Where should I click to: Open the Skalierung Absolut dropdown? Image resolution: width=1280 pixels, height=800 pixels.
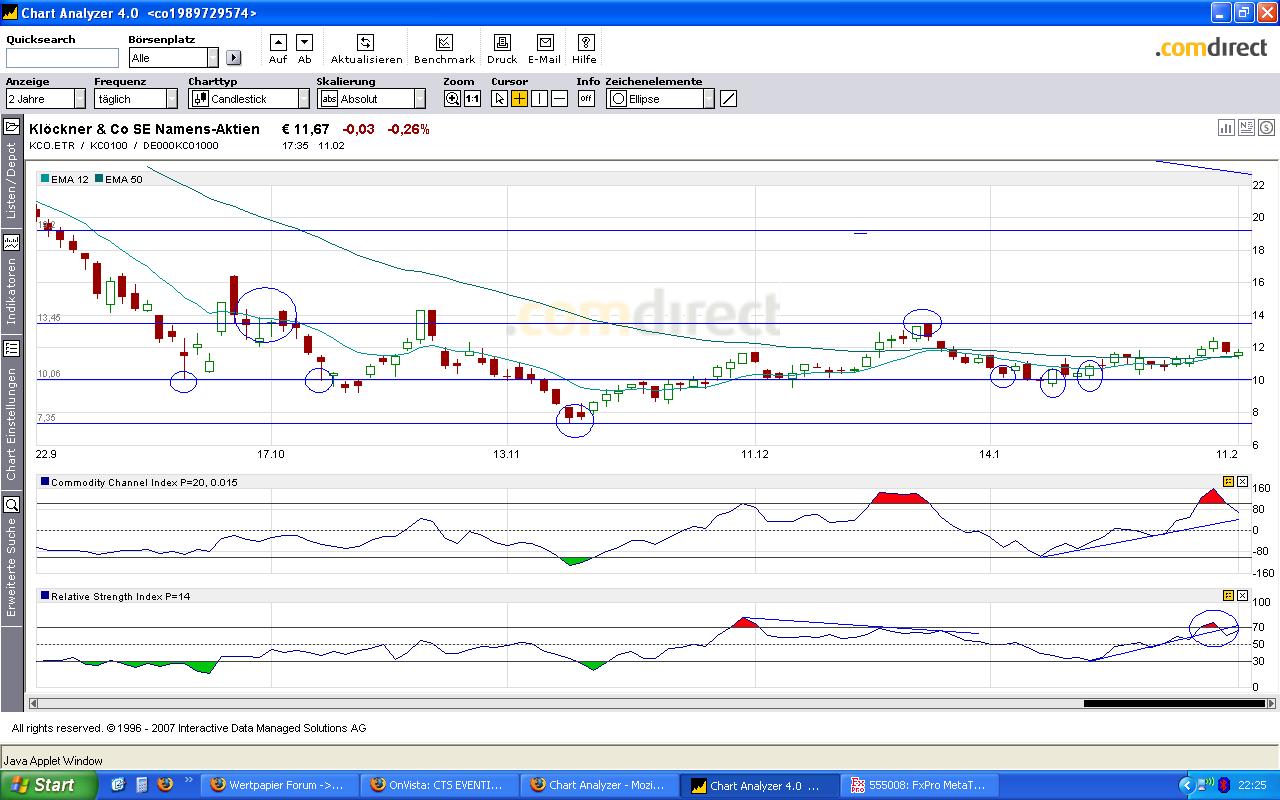tap(372, 98)
